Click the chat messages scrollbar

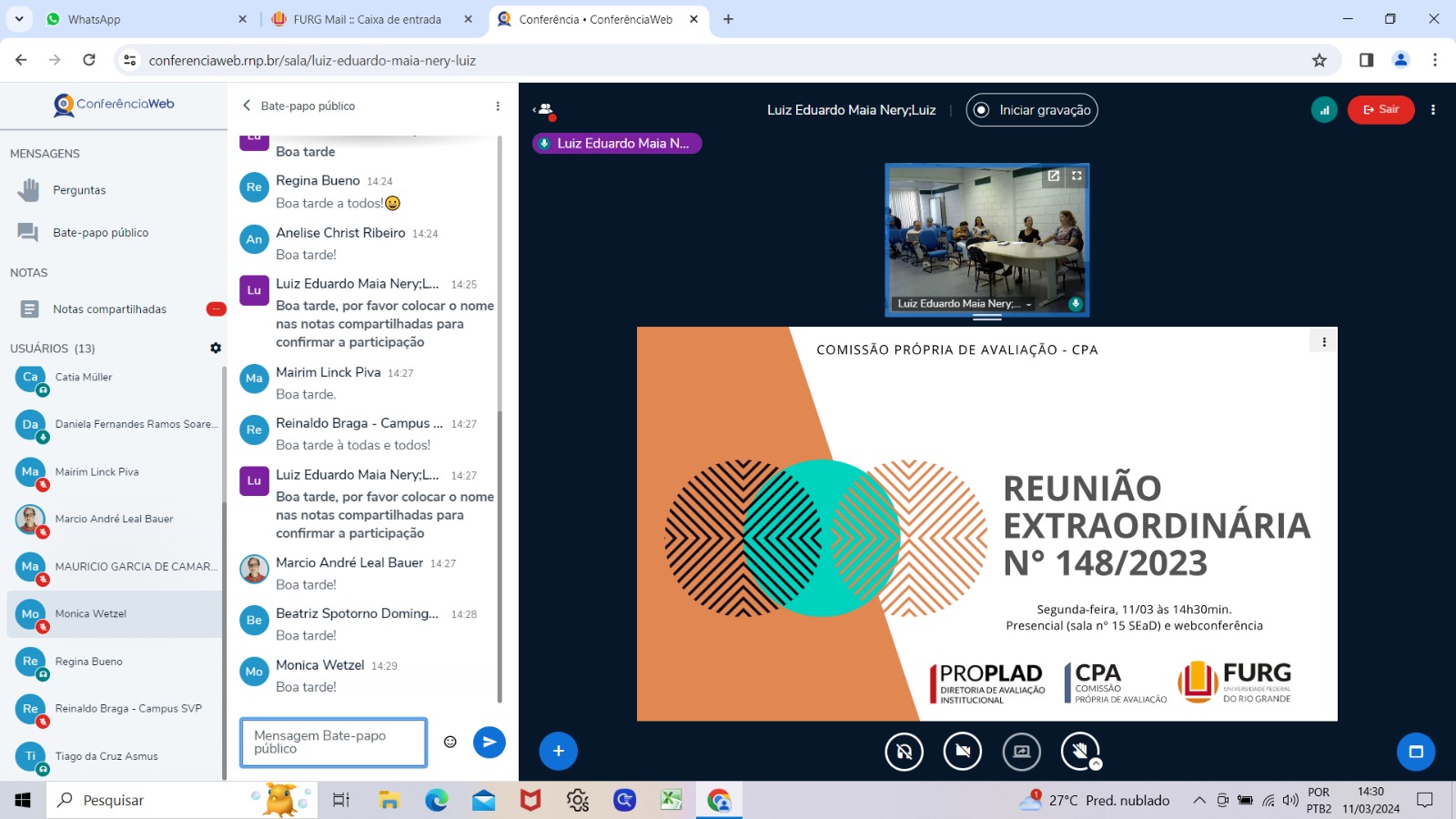pyautogui.click(x=500, y=419)
